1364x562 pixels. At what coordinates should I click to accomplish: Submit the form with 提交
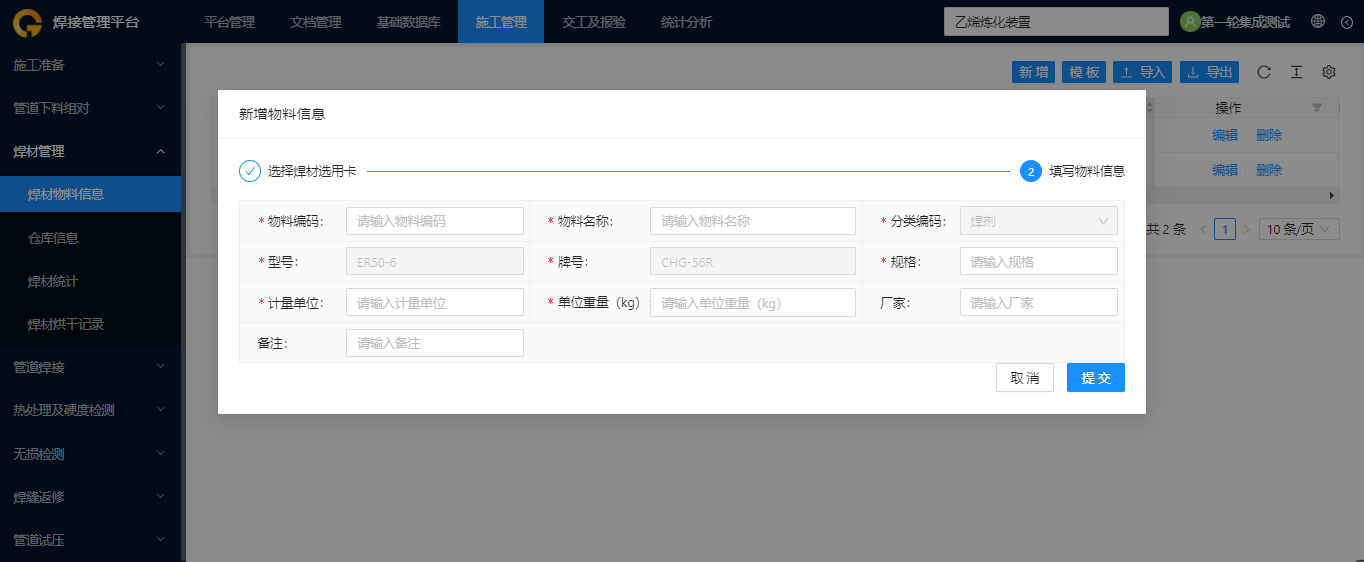[x=1096, y=378]
